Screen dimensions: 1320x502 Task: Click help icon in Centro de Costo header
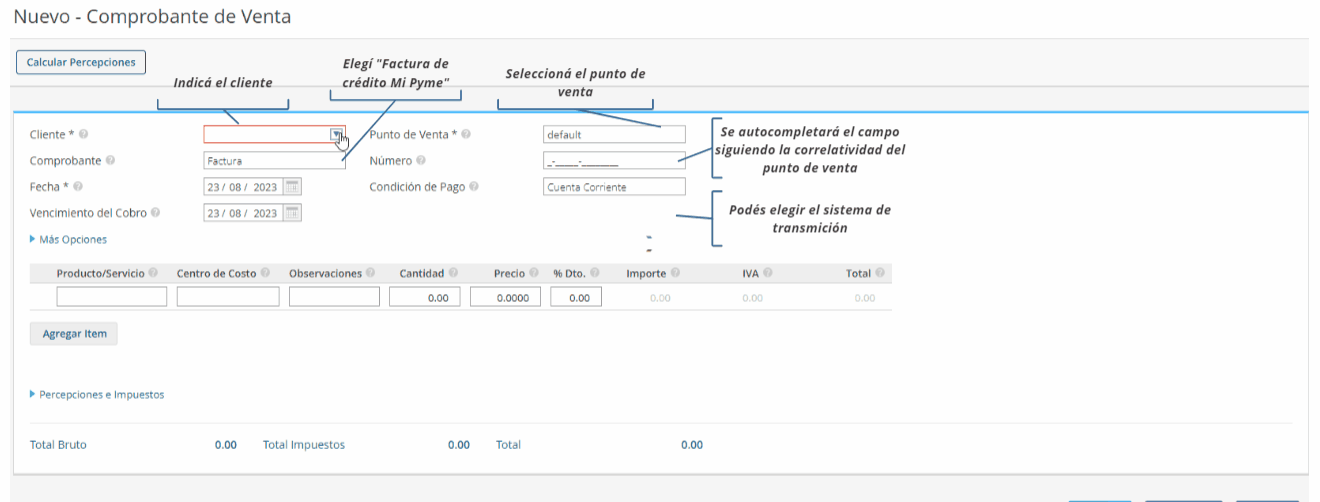(x=265, y=273)
